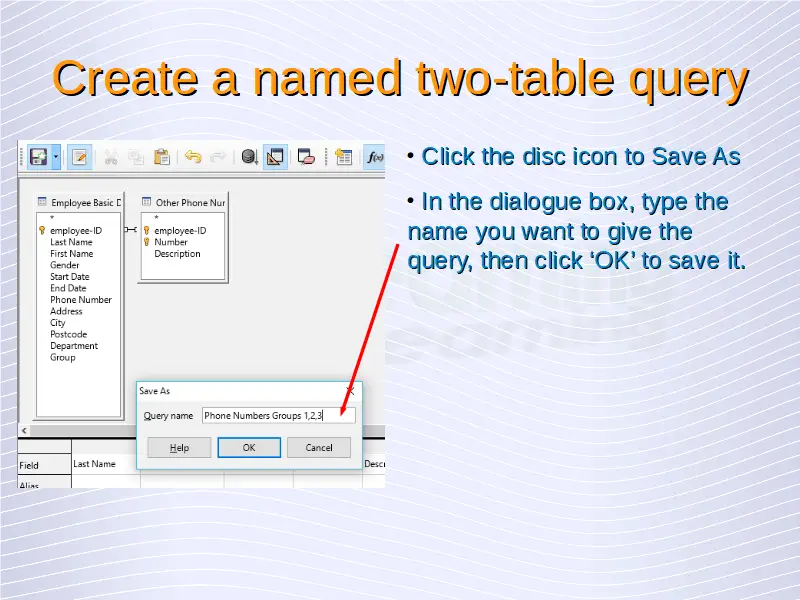Screen dimensions: 800x600
Task: Select the First Name field
Action: click(71, 254)
